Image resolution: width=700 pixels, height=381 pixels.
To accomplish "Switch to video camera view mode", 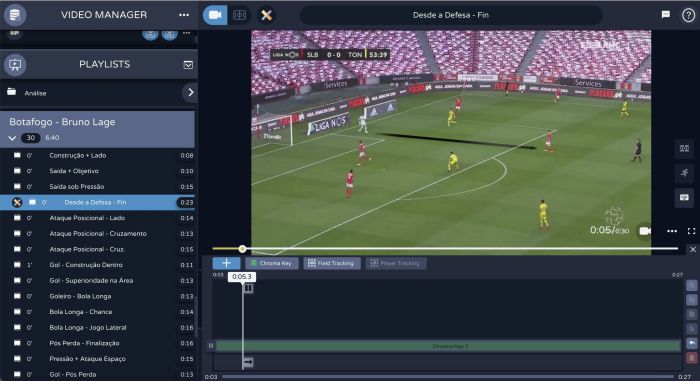I will click(215, 15).
